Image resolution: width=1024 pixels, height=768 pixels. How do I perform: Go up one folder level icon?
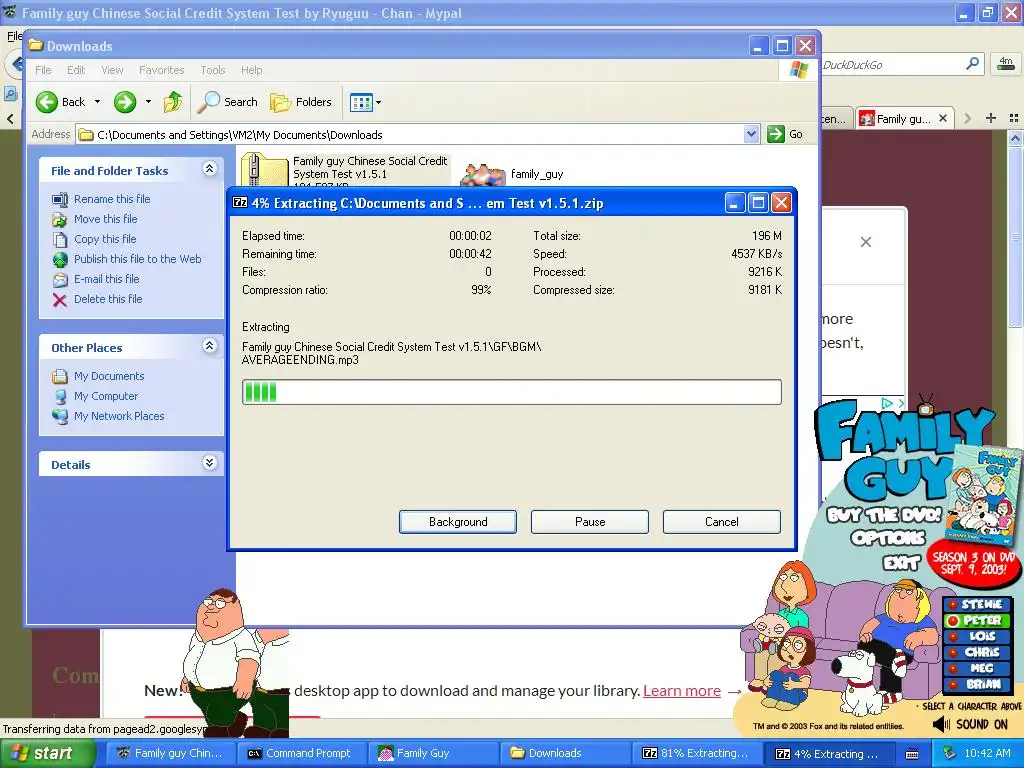pos(172,102)
